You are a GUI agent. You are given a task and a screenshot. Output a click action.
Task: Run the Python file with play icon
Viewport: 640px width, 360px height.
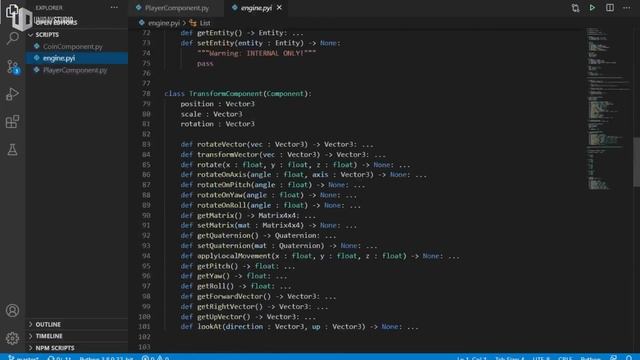pyautogui.click(x=592, y=8)
